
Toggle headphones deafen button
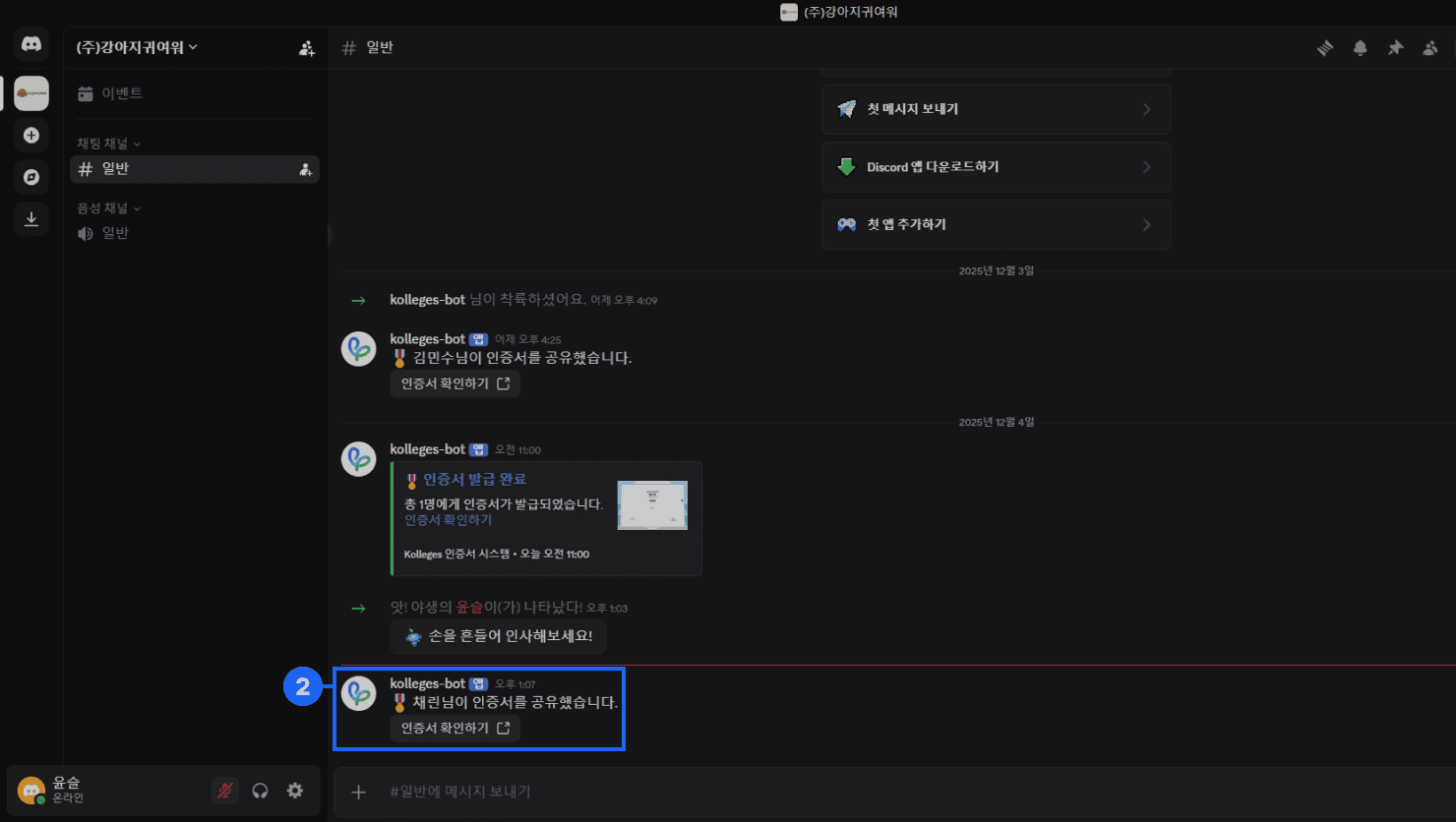click(x=260, y=791)
